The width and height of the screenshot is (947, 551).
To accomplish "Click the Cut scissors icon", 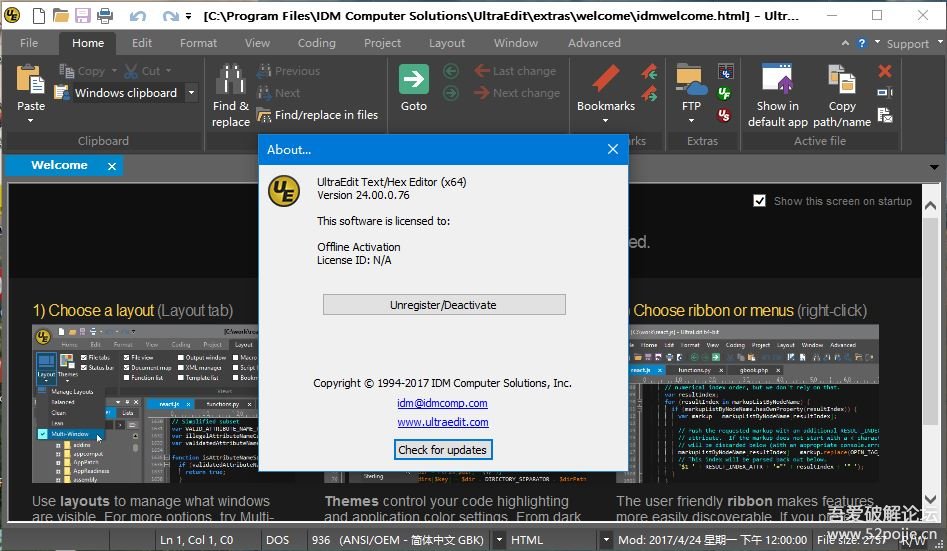I will [130, 71].
